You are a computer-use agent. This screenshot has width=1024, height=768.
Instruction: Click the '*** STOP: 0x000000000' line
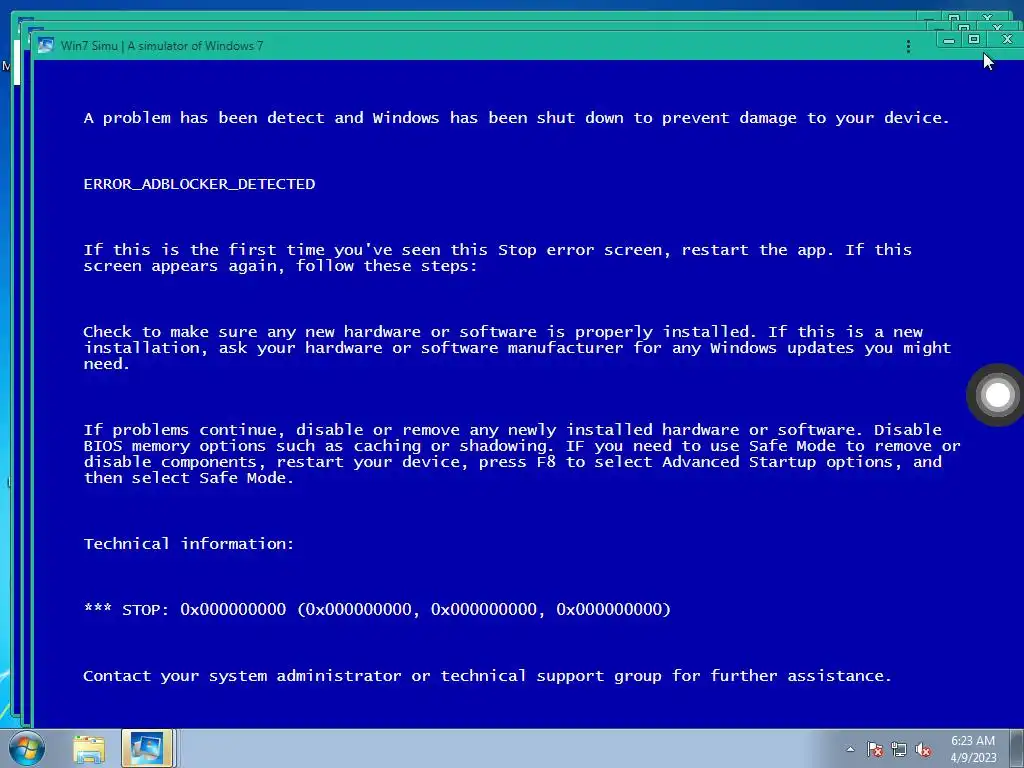point(377,610)
